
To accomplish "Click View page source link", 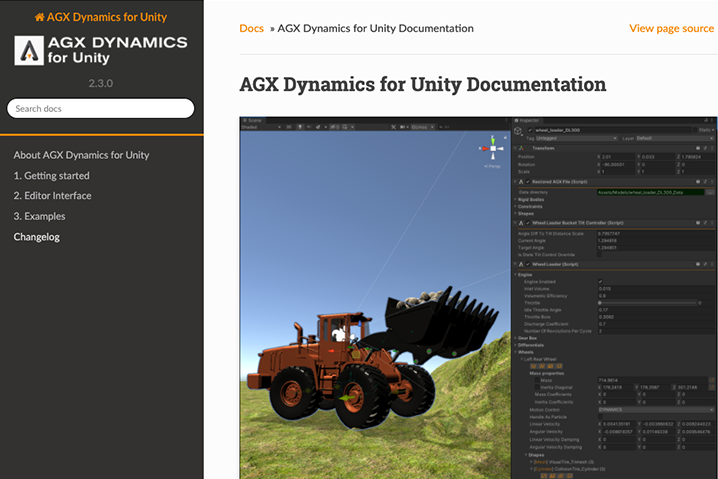I will pos(671,28).
